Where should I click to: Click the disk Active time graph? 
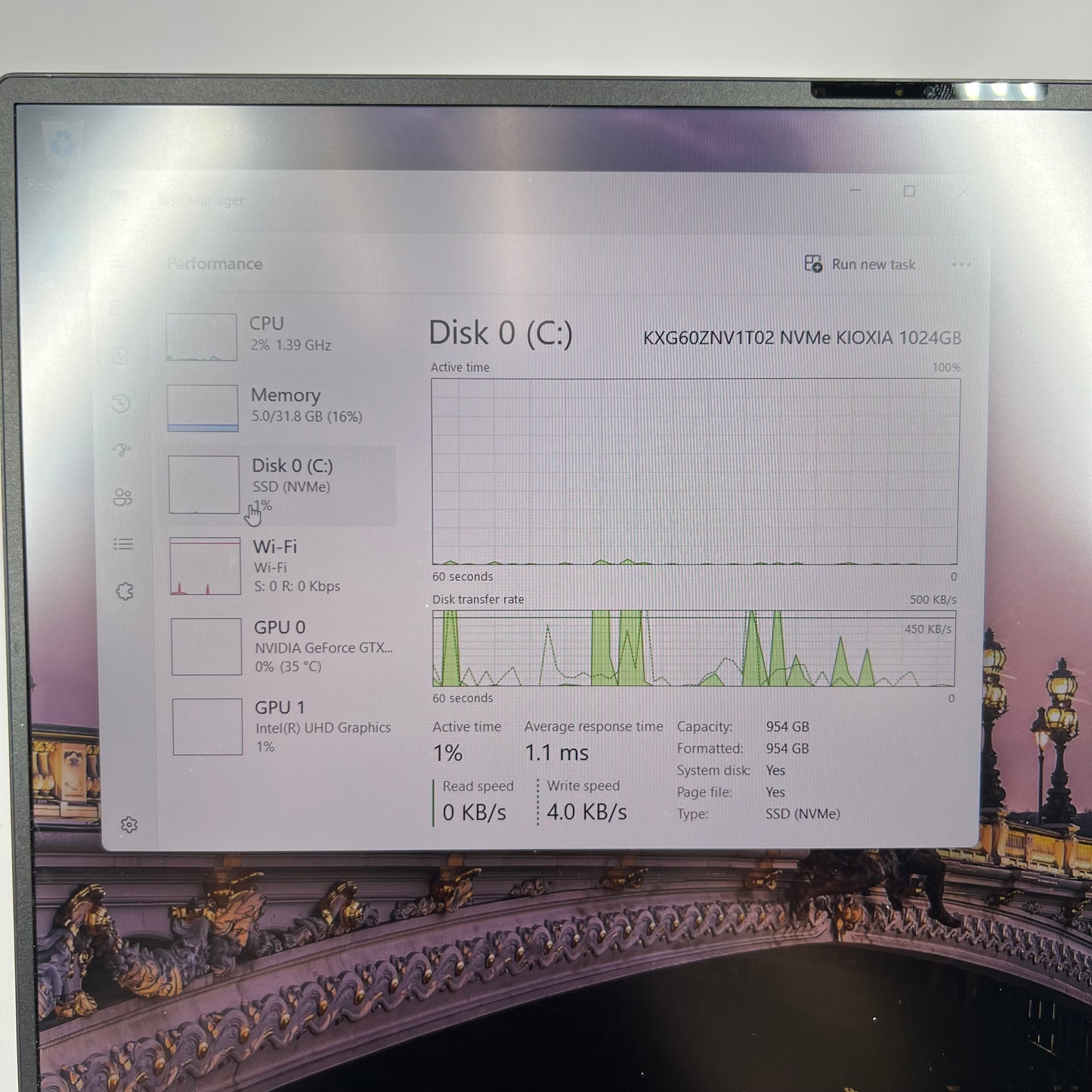pyautogui.click(x=694, y=472)
